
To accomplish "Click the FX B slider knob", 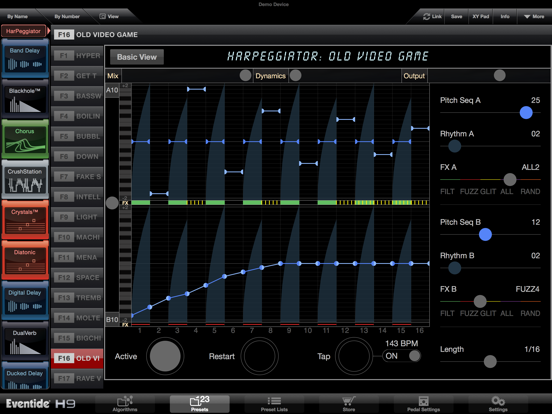I will point(480,301).
